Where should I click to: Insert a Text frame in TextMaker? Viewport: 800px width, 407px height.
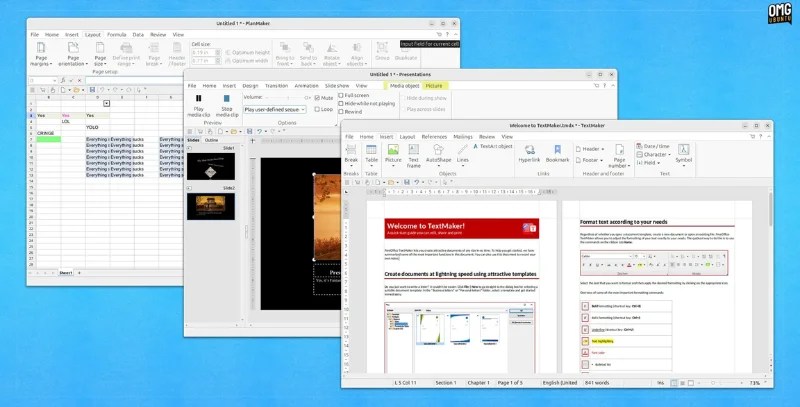414,156
